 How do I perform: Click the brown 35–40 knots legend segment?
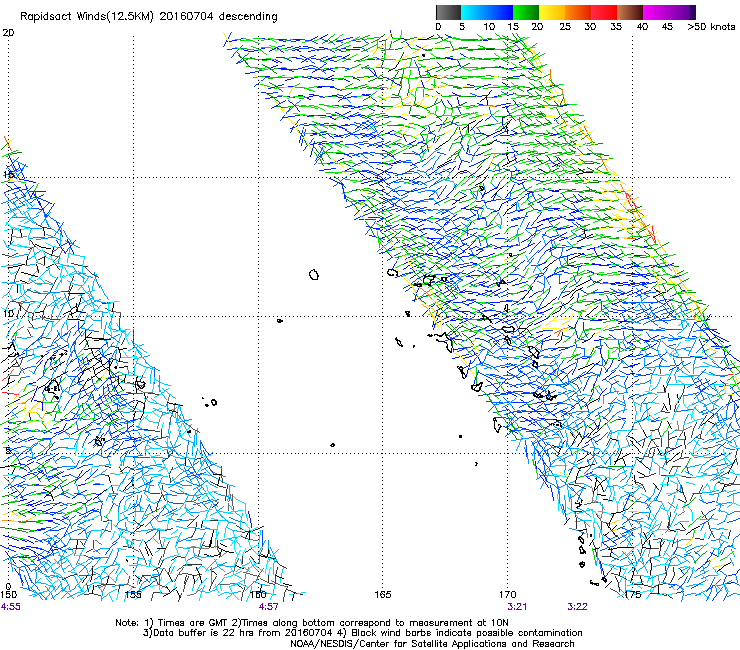click(x=630, y=12)
